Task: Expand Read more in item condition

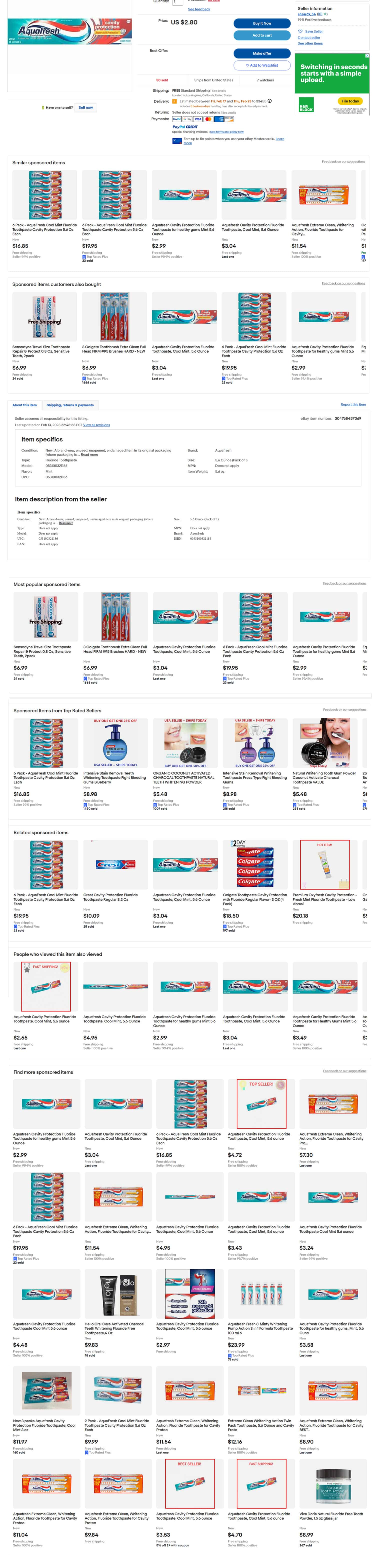Action: 89,455
